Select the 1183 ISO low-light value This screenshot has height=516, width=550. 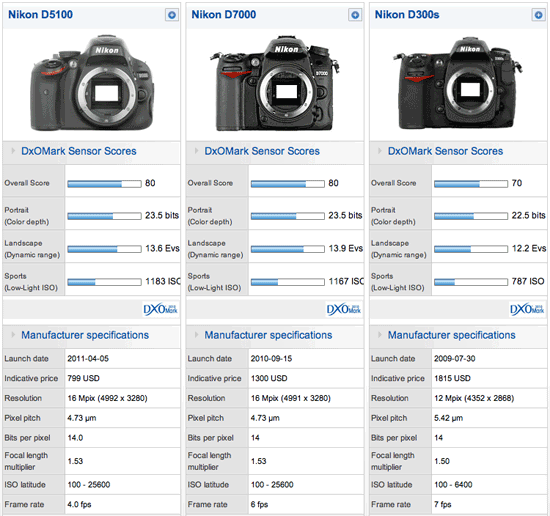[163, 281]
